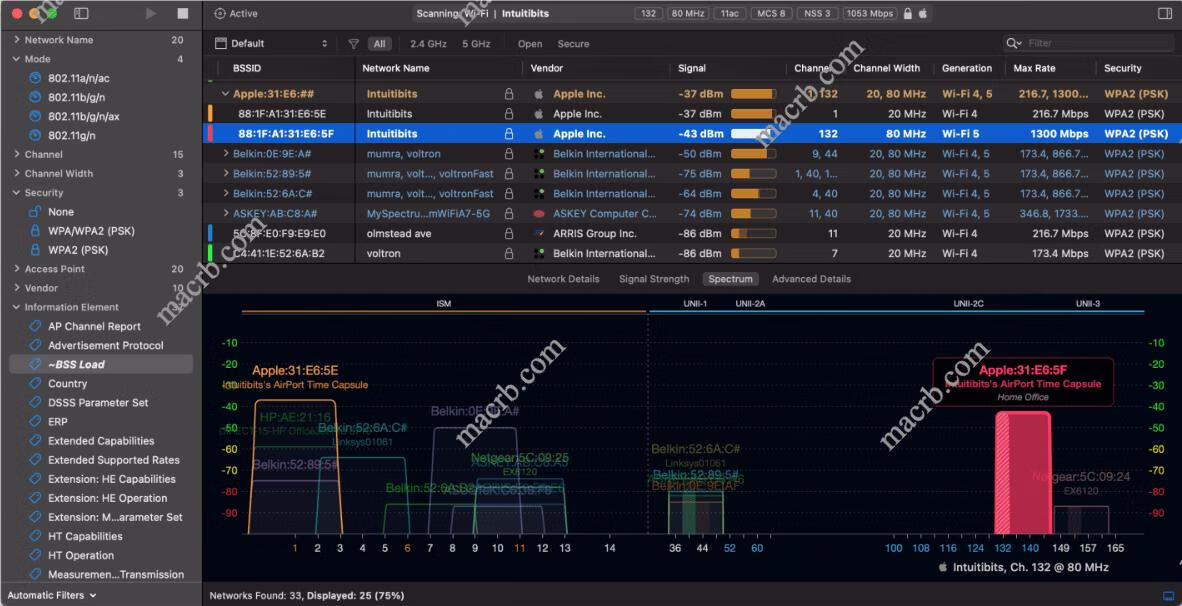1182x606 pixels.
Task: Switch to the Network Details tab
Action: pyautogui.click(x=563, y=279)
